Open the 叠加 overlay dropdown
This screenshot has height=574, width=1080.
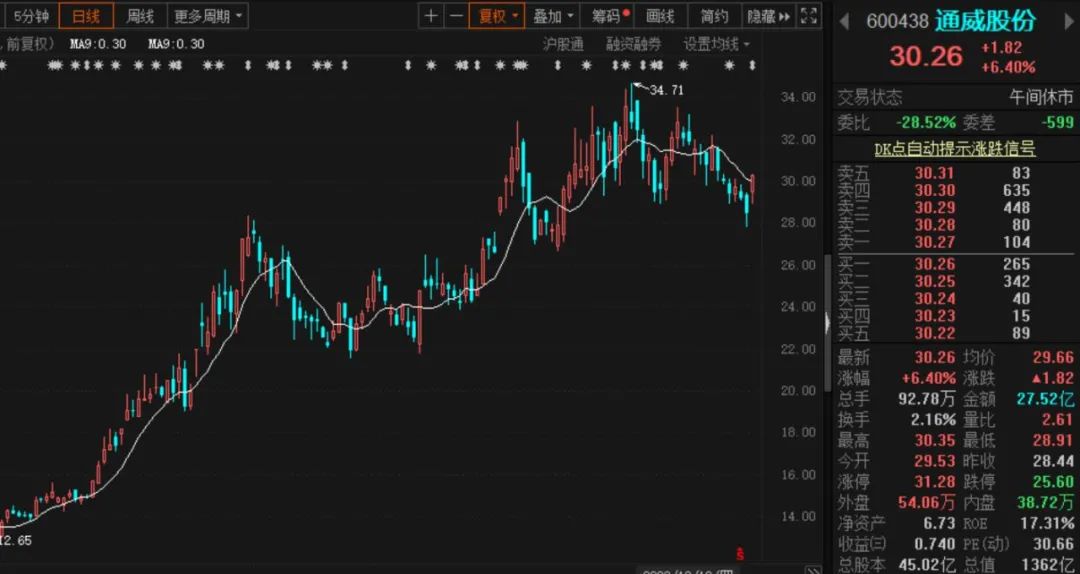point(552,16)
